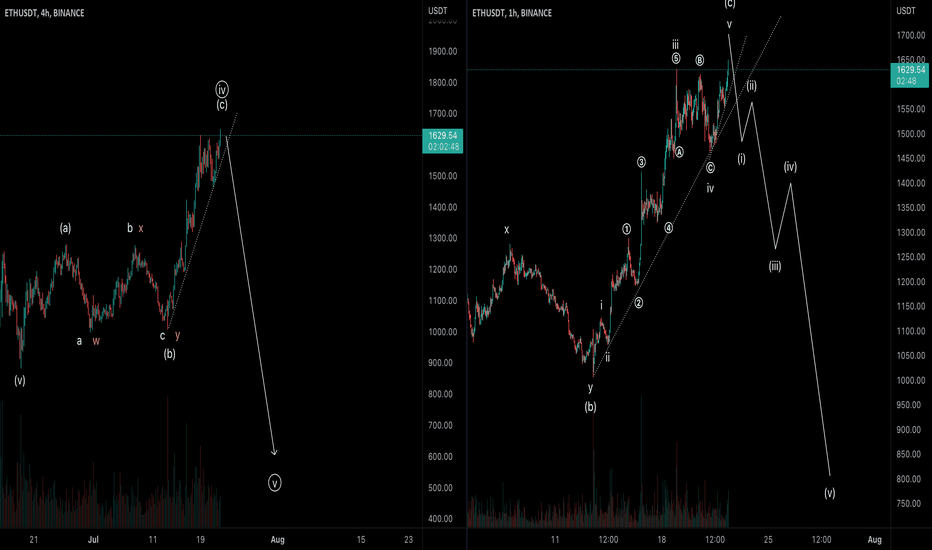This screenshot has height=550, width=932.
Task: Click the 1000.00 price level on 4h axis
Action: [443, 332]
